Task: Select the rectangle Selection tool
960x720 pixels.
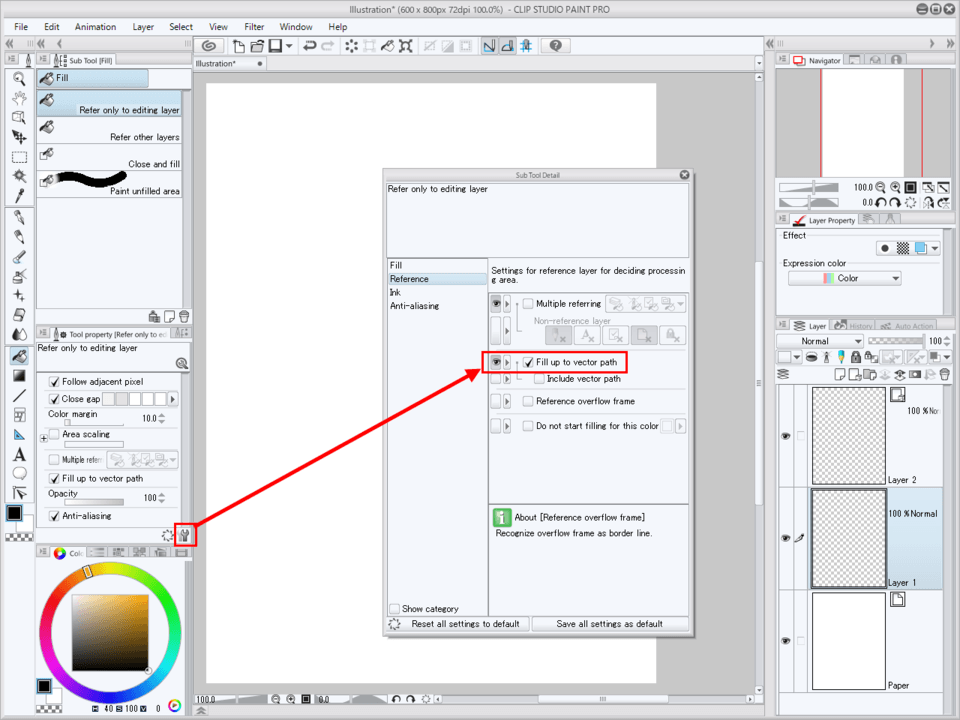Action: point(19,157)
